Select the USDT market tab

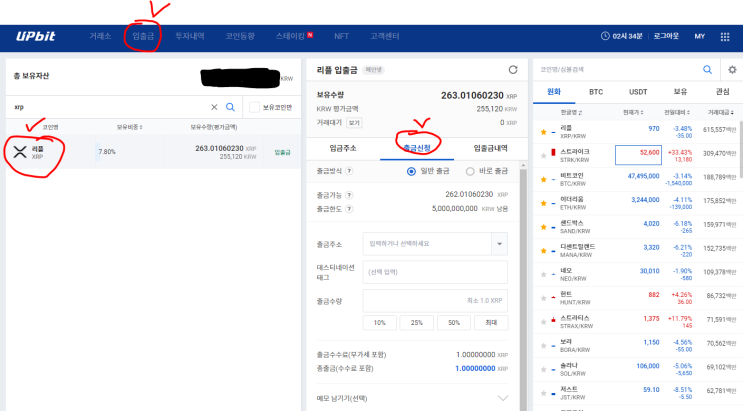point(638,92)
